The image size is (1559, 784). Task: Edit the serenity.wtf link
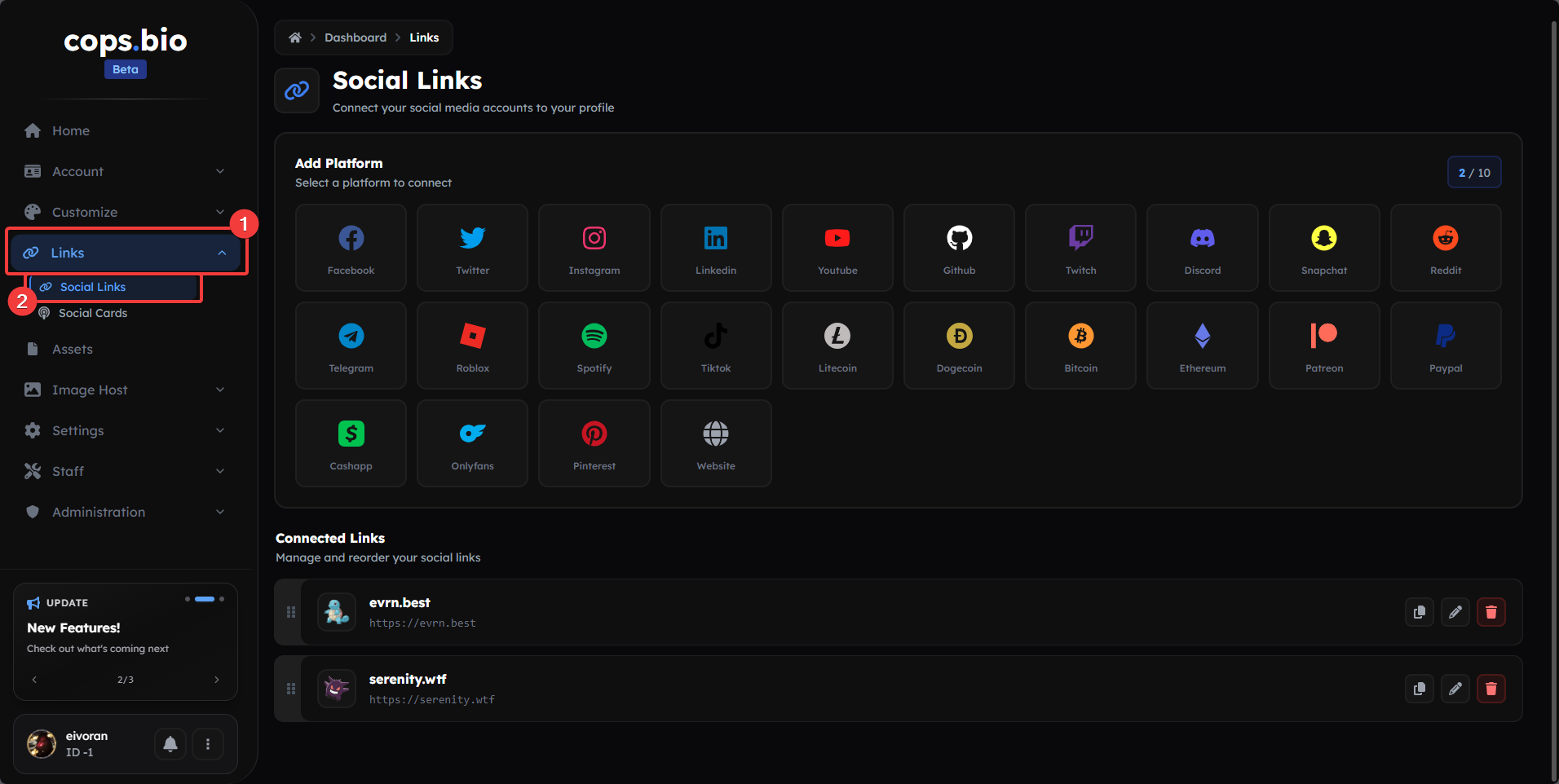point(1455,689)
